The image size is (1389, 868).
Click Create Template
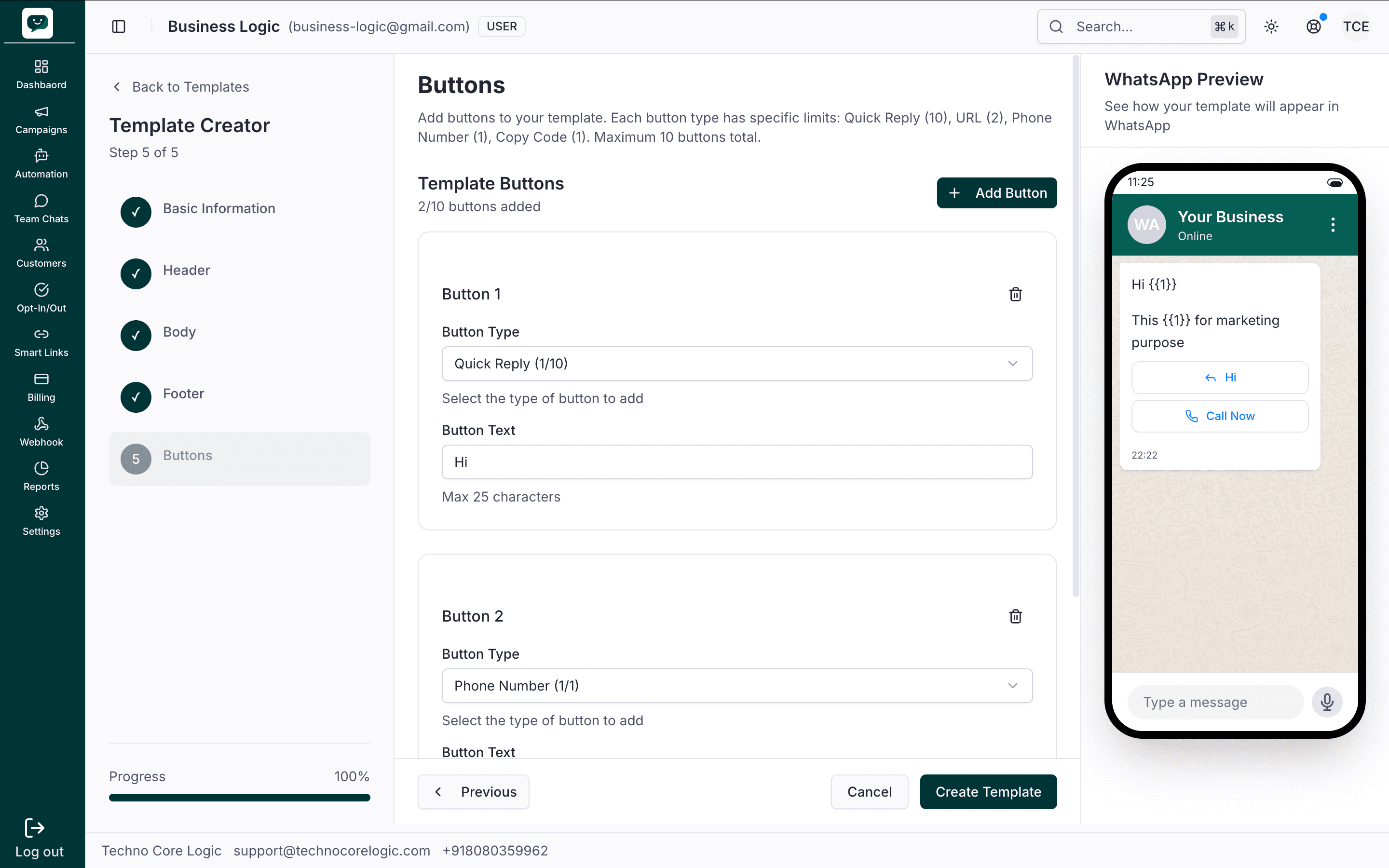[x=988, y=792]
